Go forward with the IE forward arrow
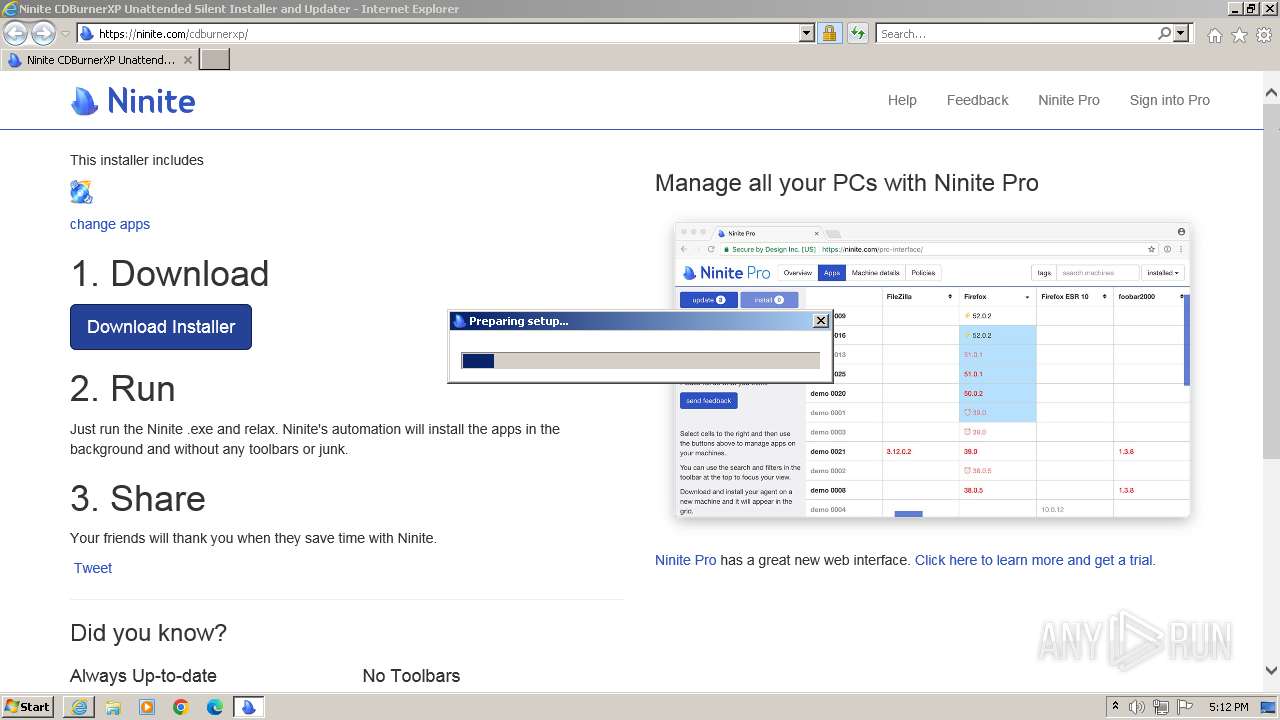This screenshot has height=720, width=1280. coord(43,33)
